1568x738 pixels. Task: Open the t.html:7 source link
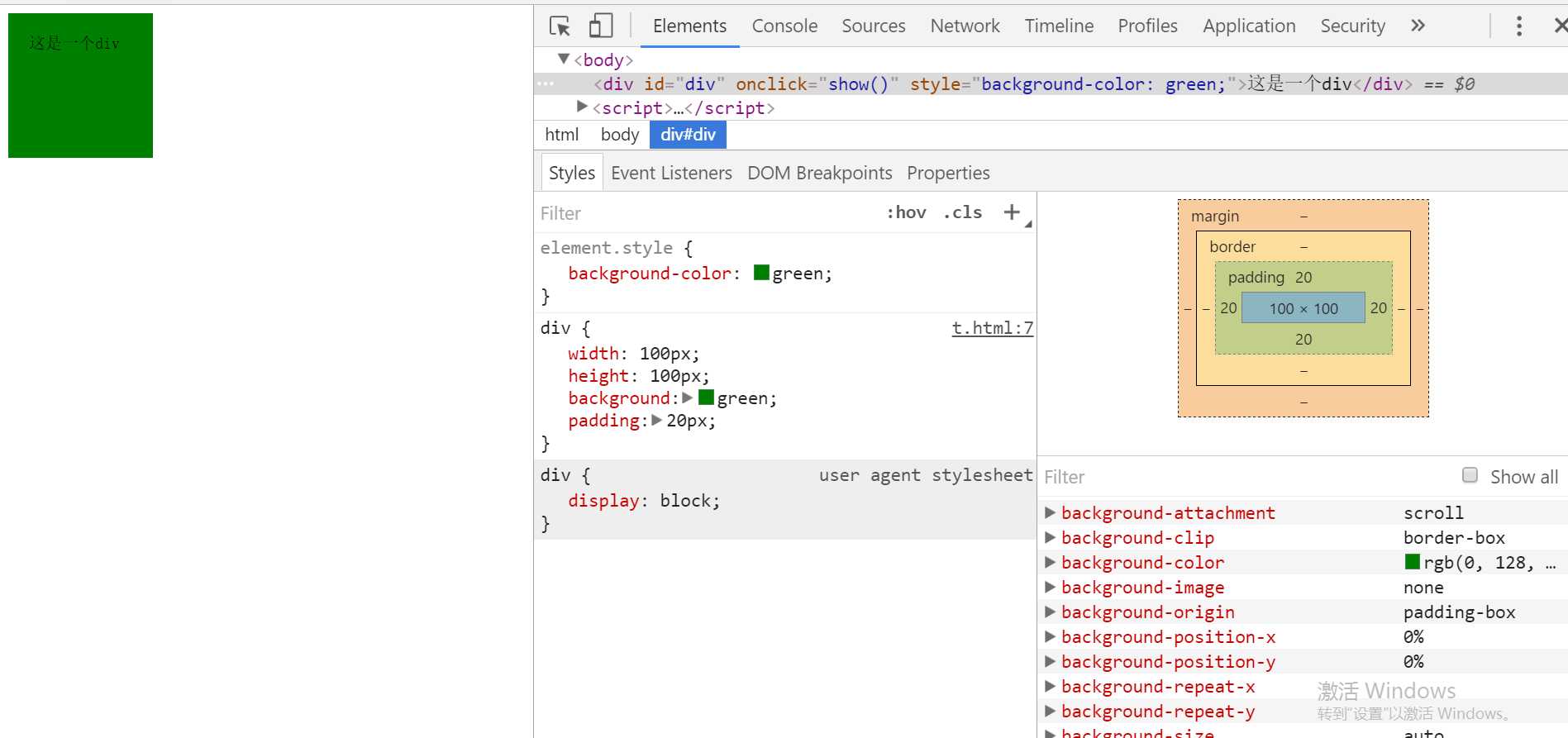pyautogui.click(x=992, y=328)
